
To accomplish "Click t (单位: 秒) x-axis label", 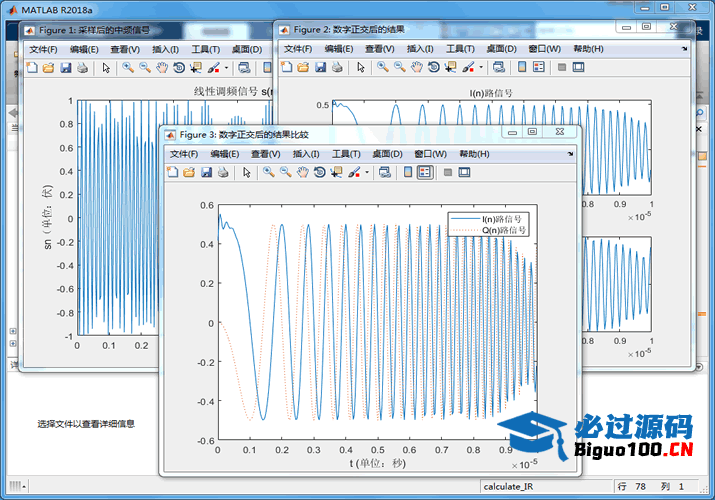I will 378,464.
